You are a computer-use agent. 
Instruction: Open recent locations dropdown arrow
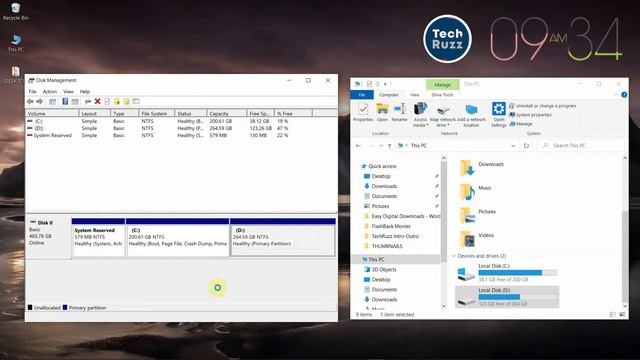381,146
